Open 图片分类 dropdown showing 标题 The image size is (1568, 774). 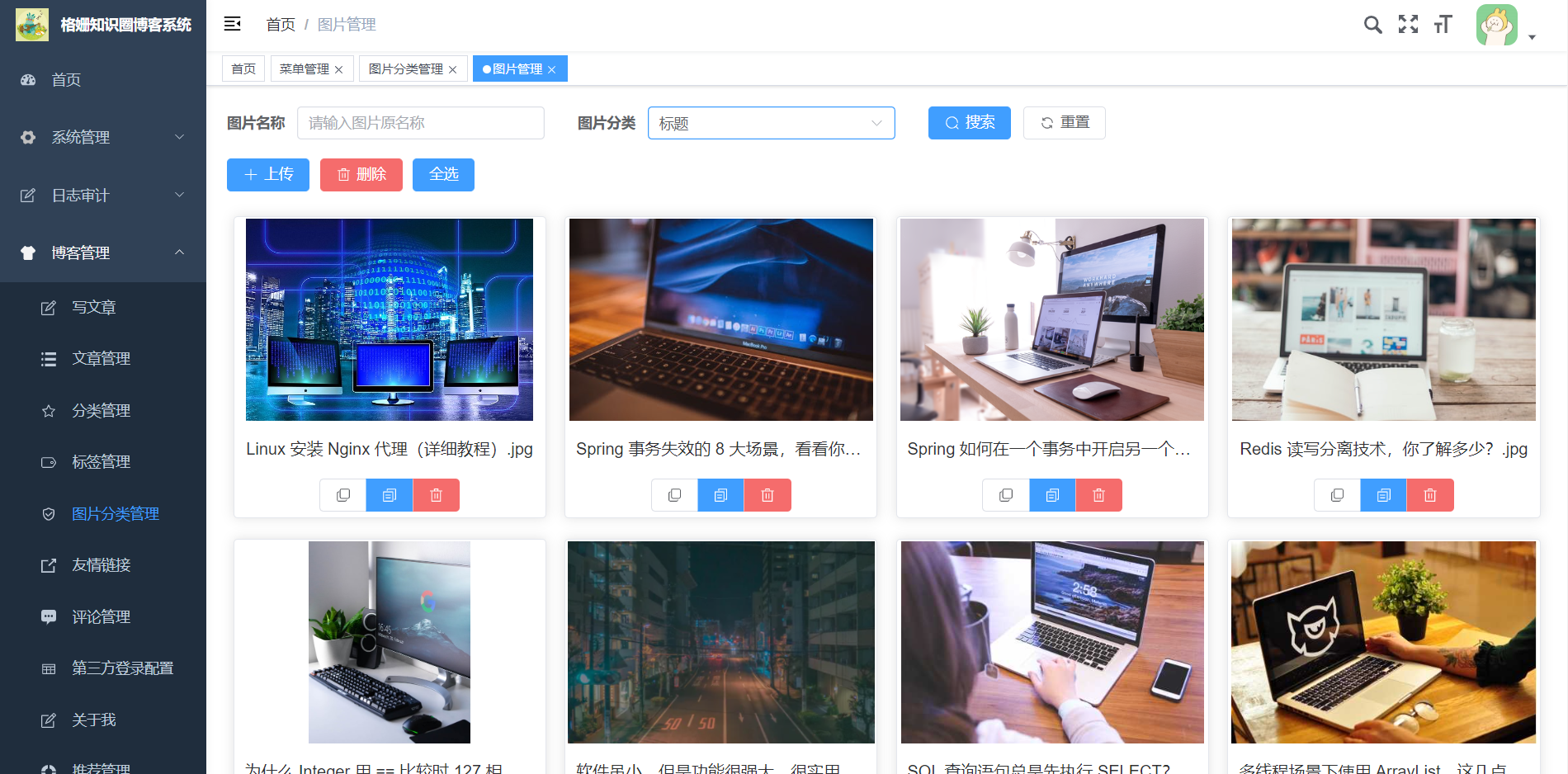tap(771, 123)
